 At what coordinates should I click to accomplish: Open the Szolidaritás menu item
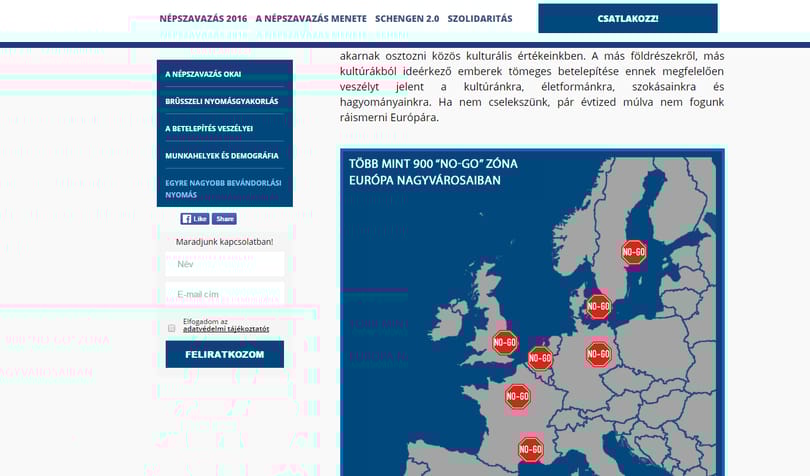pos(480,19)
